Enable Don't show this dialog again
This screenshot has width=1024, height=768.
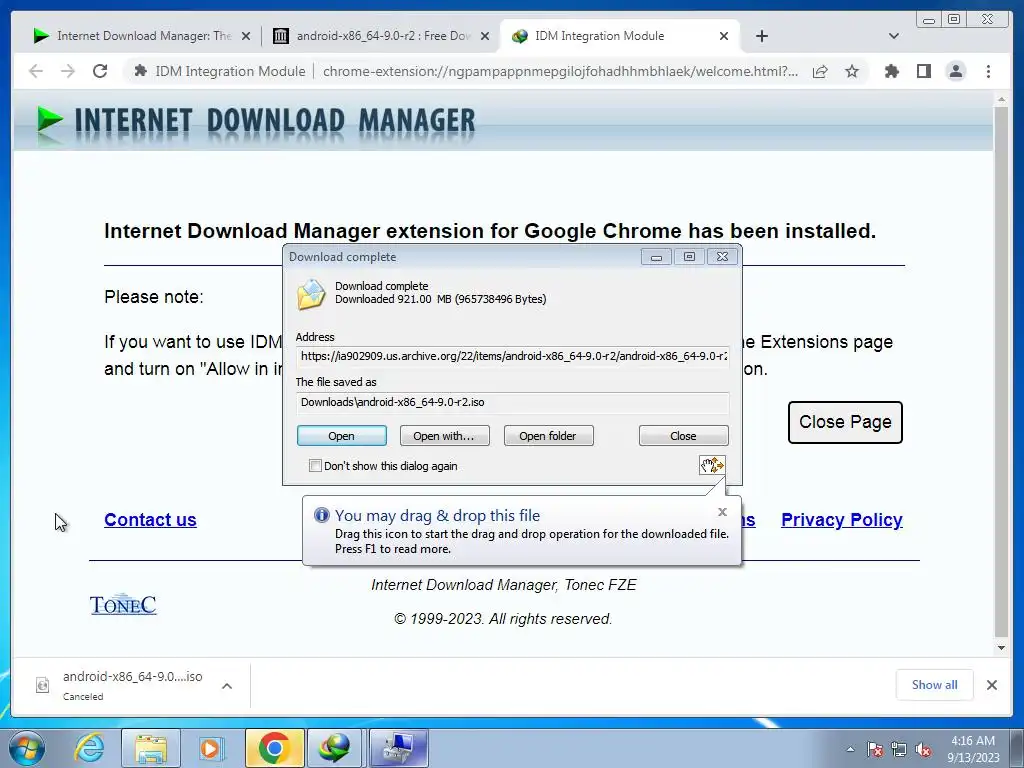[x=315, y=466]
